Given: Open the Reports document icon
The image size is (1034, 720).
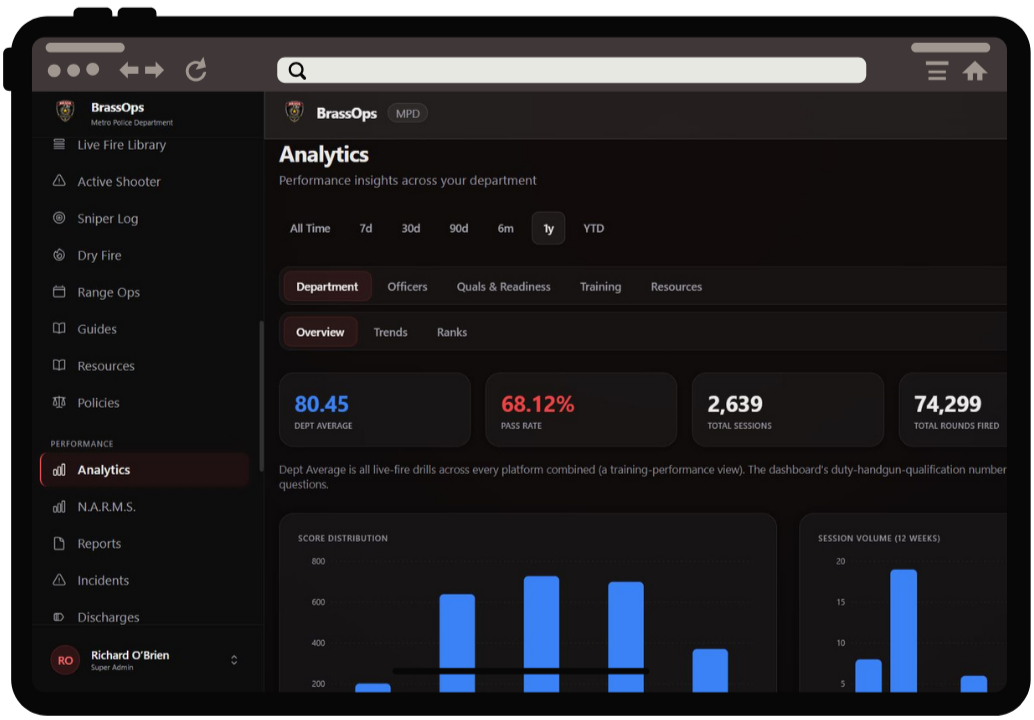Looking at the screenshot, I should pos(59,543).
